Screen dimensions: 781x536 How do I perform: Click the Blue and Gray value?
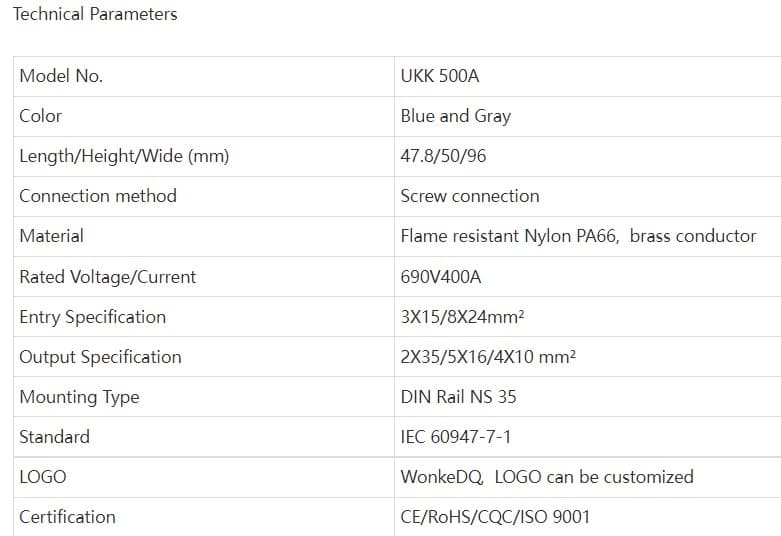[455, 116]
